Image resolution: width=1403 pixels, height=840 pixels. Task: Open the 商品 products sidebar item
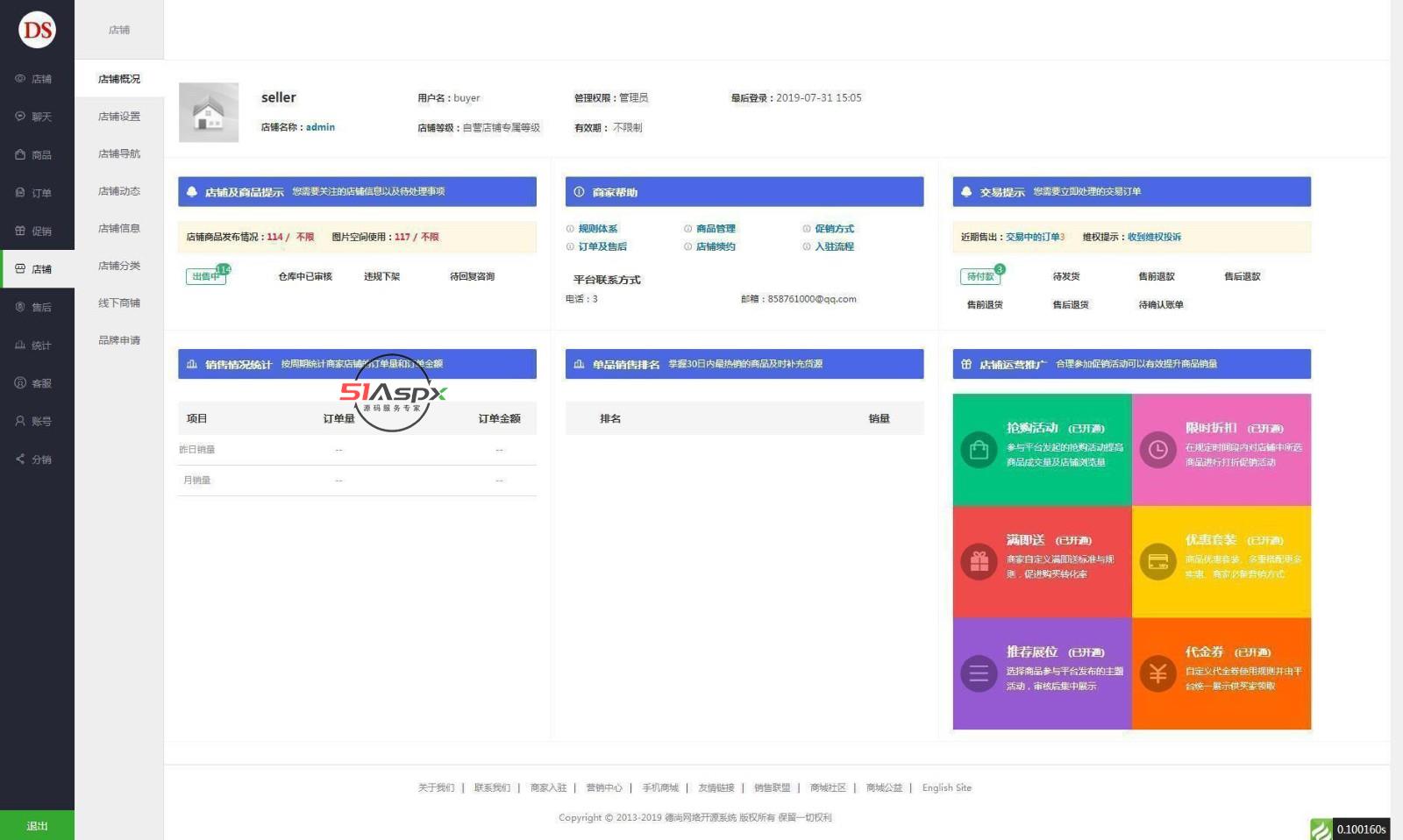click(x=36, y=155)
